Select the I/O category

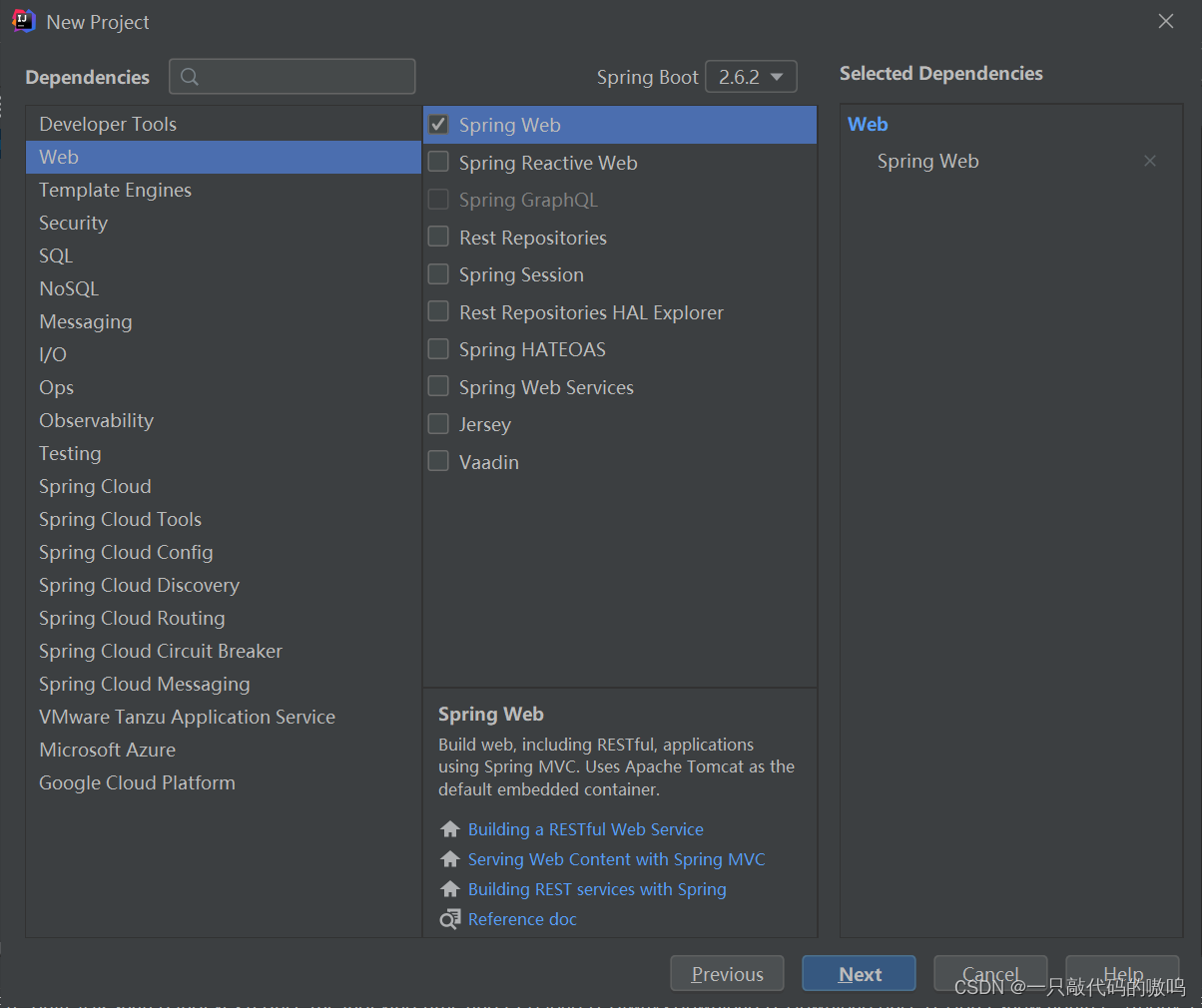pos(223,354)
